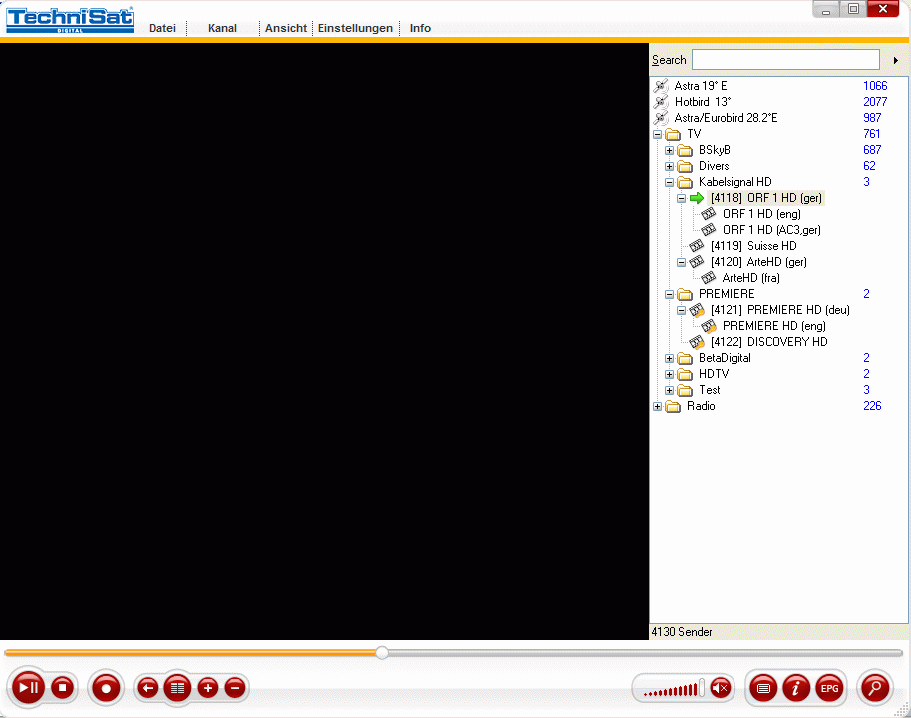Click the Radio count 226
The height and width of the screenshot is (718, 911).
tap(872, 406)
